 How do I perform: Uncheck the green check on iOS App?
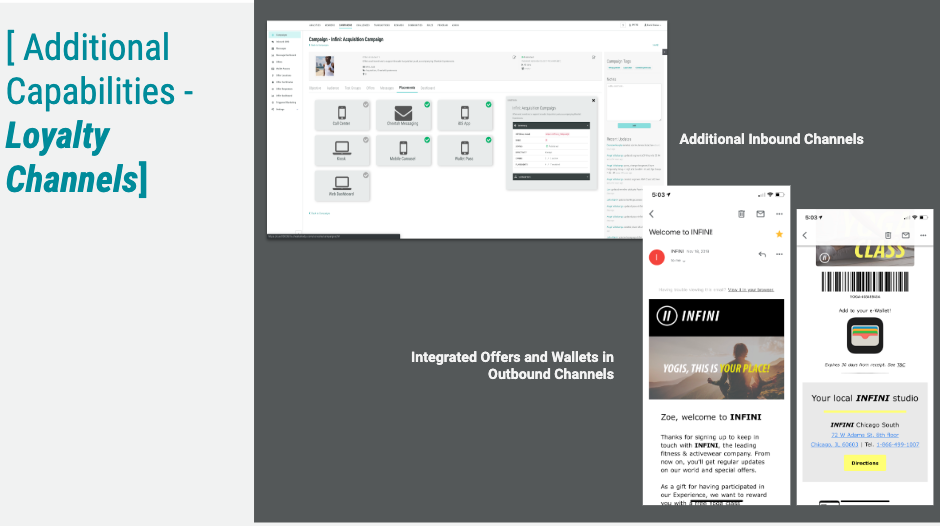(x=488, y=104)
